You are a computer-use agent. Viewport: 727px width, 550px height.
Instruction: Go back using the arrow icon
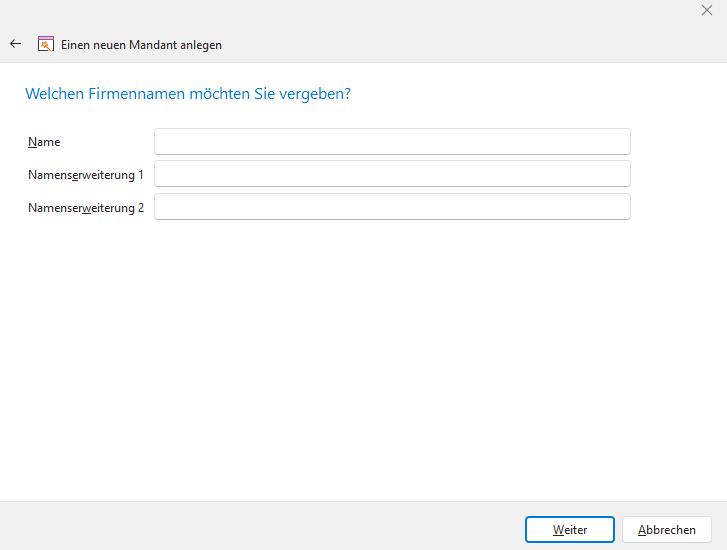tap(15, 44)
